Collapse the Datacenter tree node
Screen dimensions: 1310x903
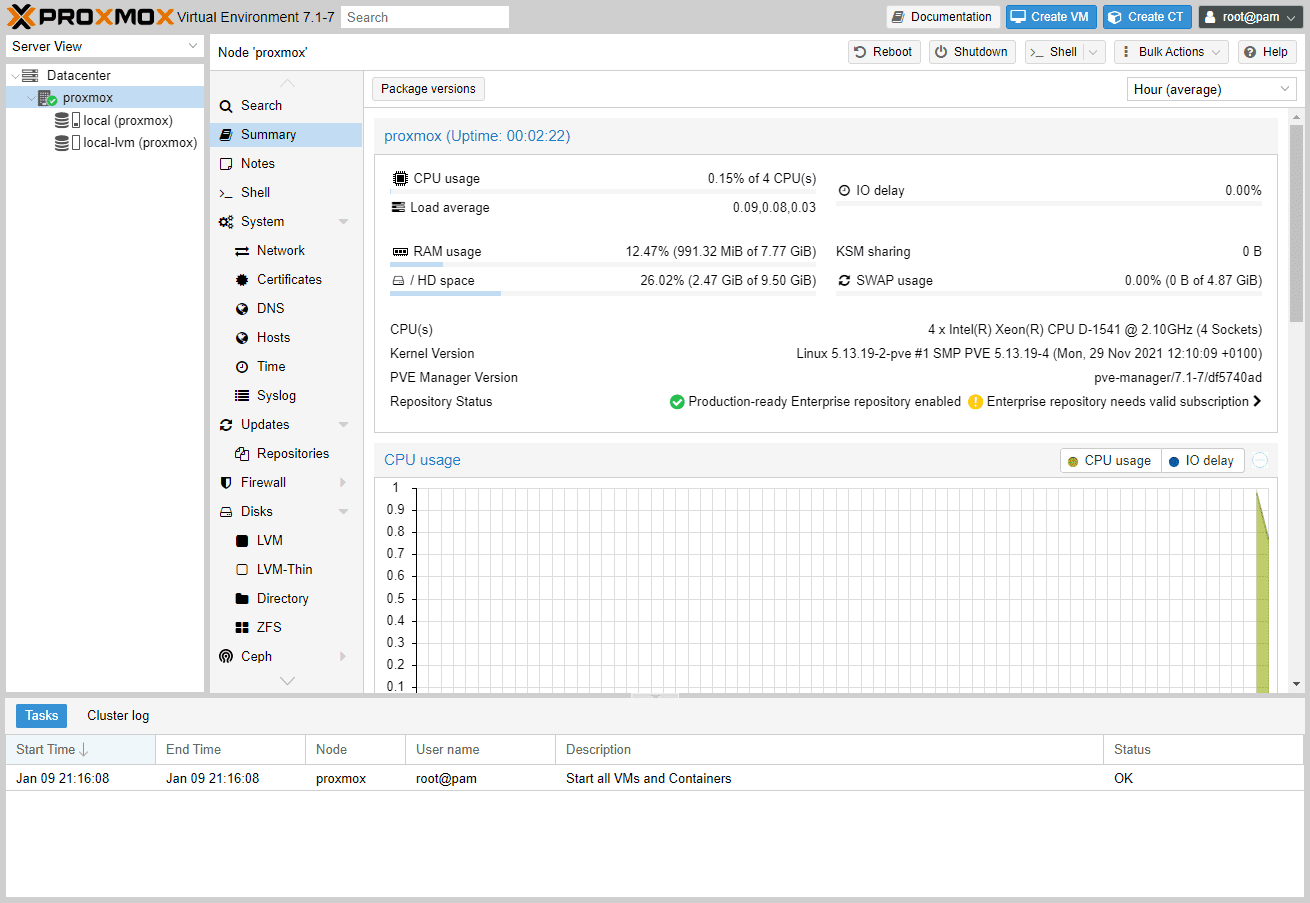click(x=14, y=75)
